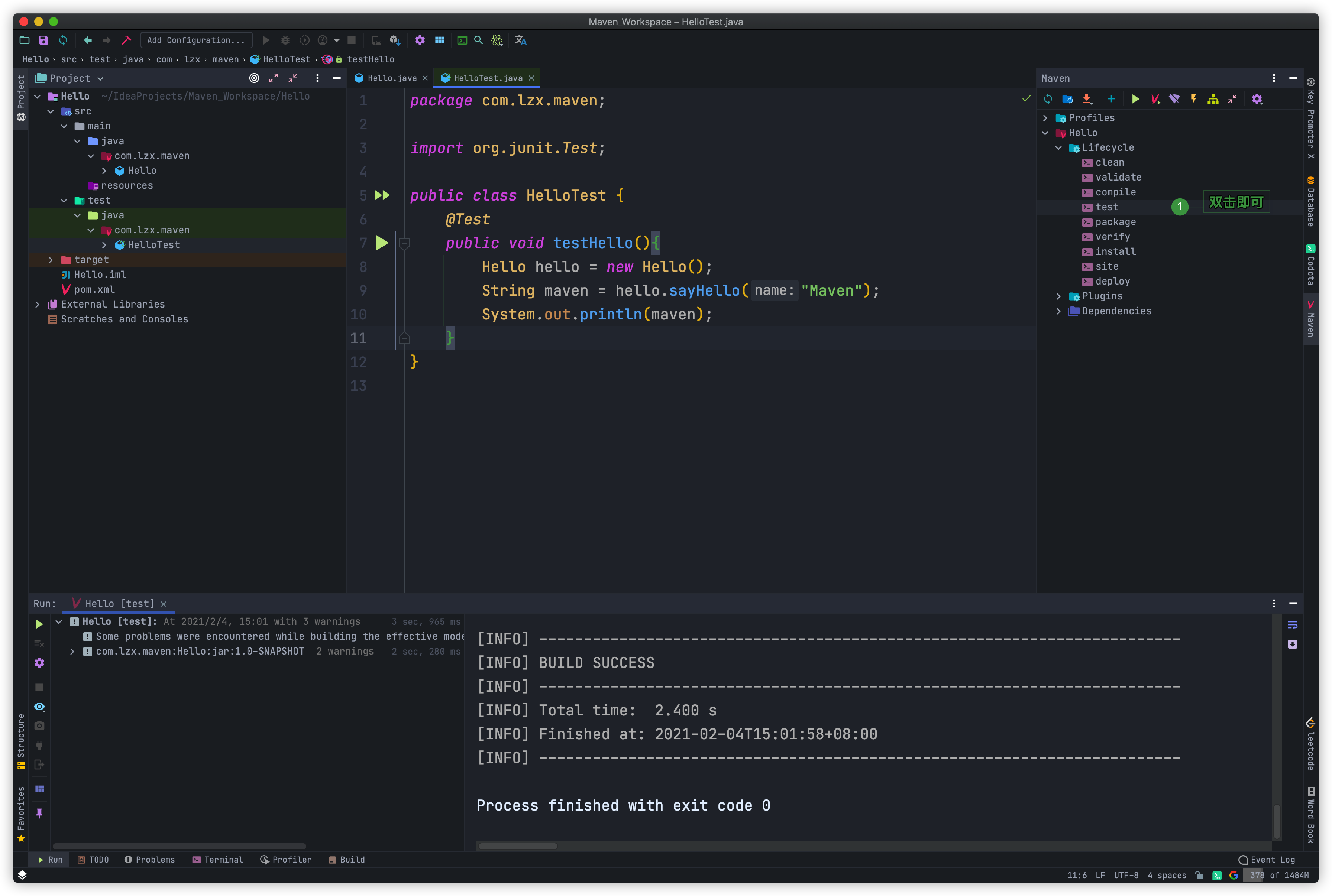Toggle read-only lock icon in status bar
1332x896 pixels.
coord(1200,875)
